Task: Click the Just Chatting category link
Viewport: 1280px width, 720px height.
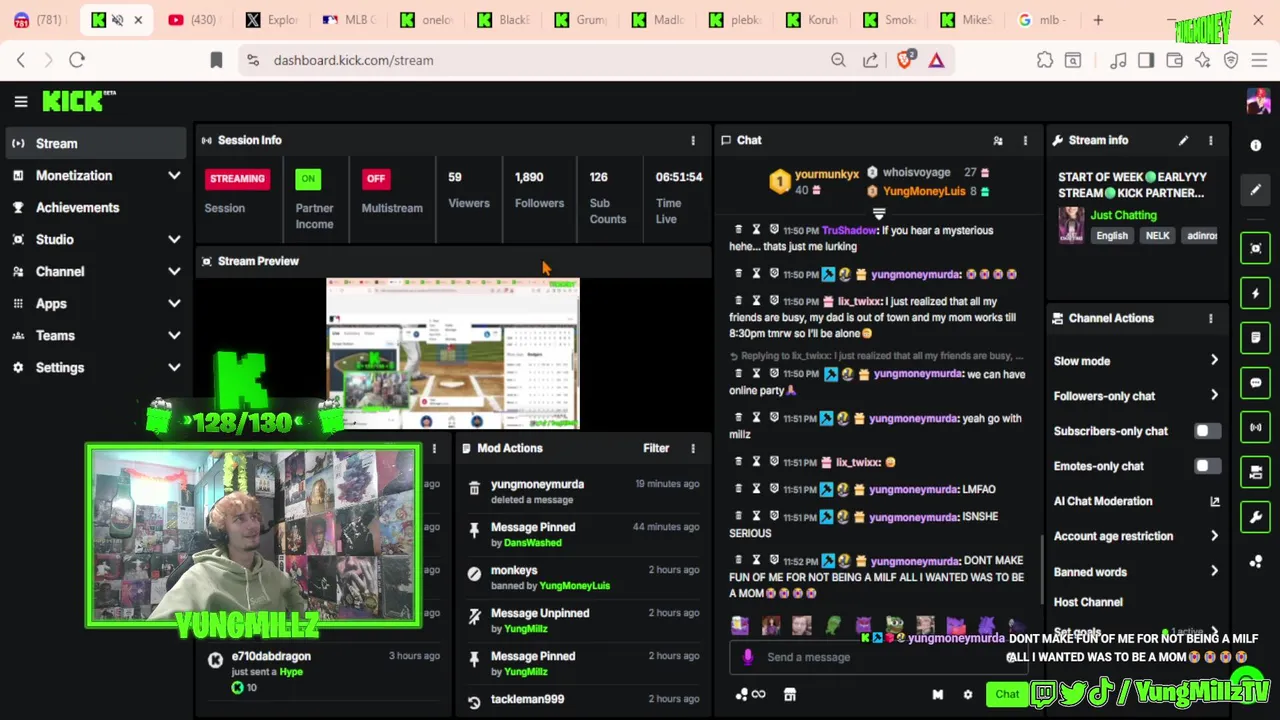Action: point(1123,215)
